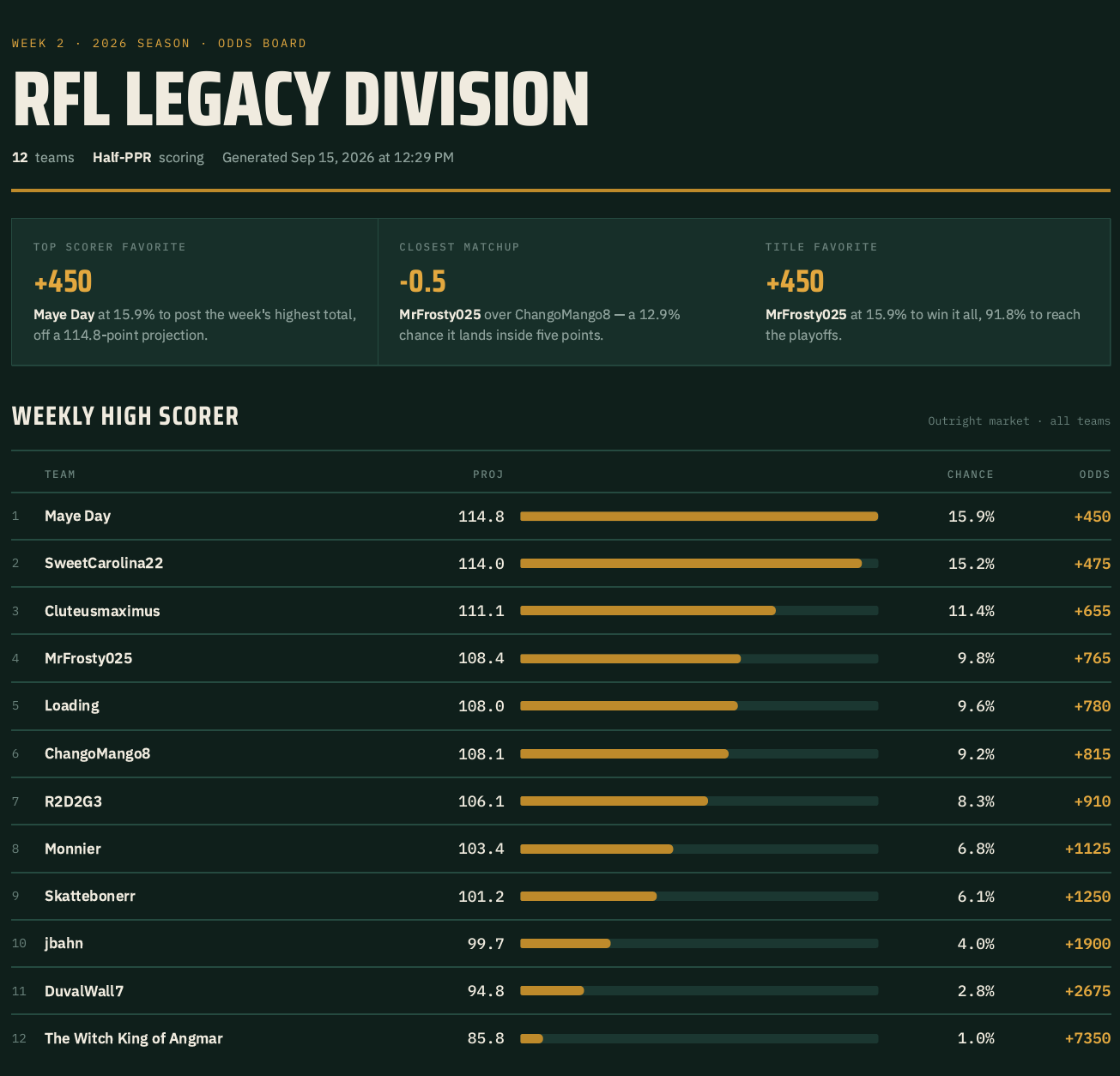1120x1076 pixels.
Task: Click the Weekly High Scorer heading
Action: click(125, 416)
